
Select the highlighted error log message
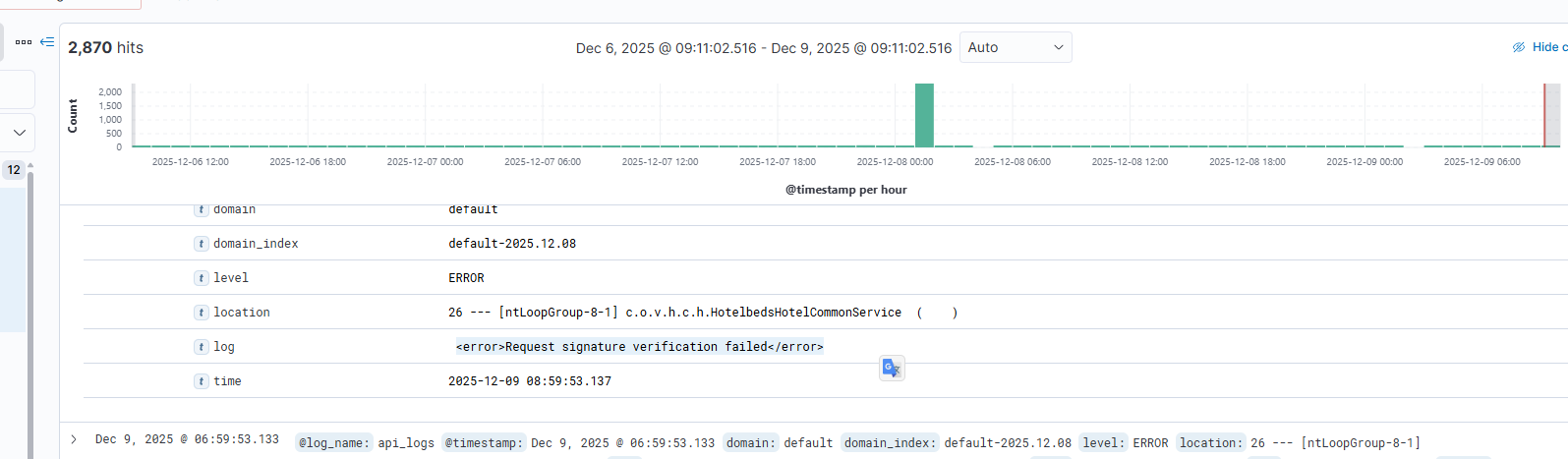[x=639, y=347]
